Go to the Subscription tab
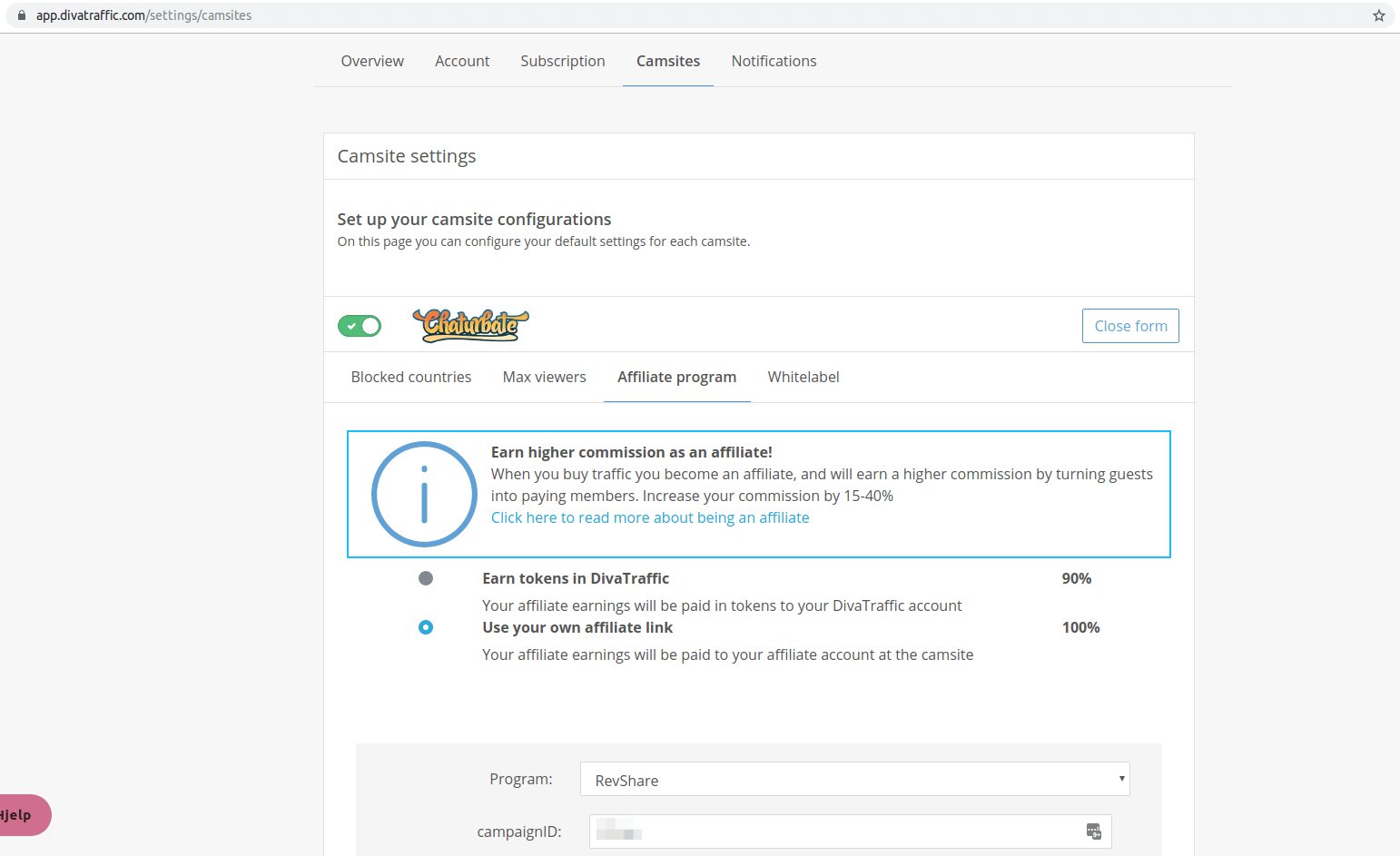Image resolution: width=1400 pixels, height=856 pixels. click(x=563, y=61)
